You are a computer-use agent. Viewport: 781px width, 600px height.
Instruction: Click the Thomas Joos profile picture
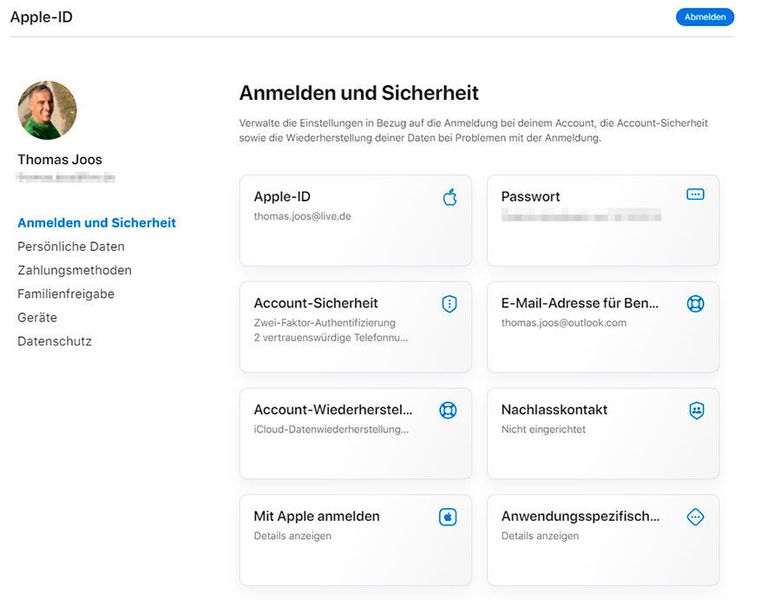coord(47,110)
